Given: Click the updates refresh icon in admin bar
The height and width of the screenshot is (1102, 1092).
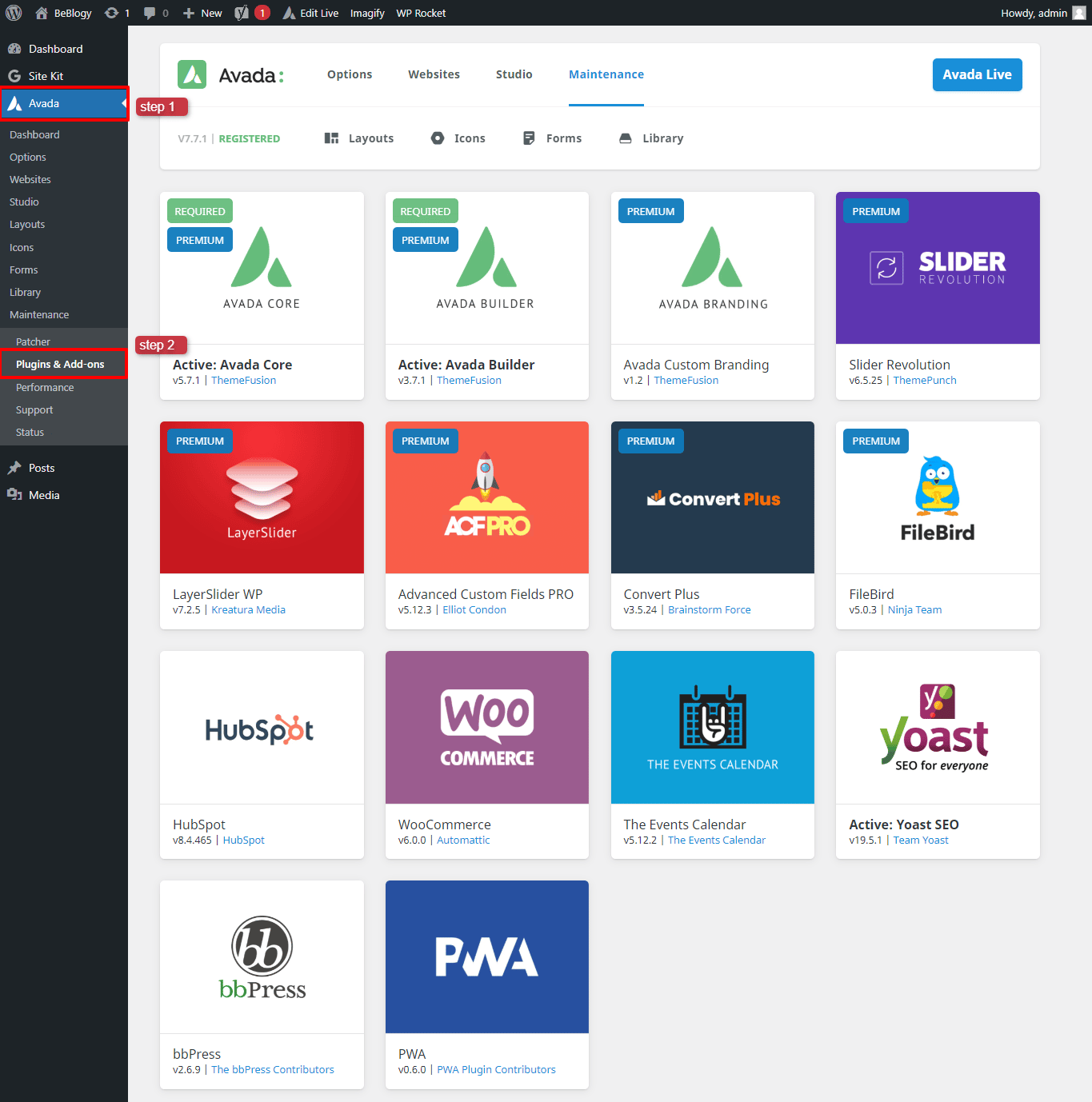Looking at the screenshot, I should (112, 13).
